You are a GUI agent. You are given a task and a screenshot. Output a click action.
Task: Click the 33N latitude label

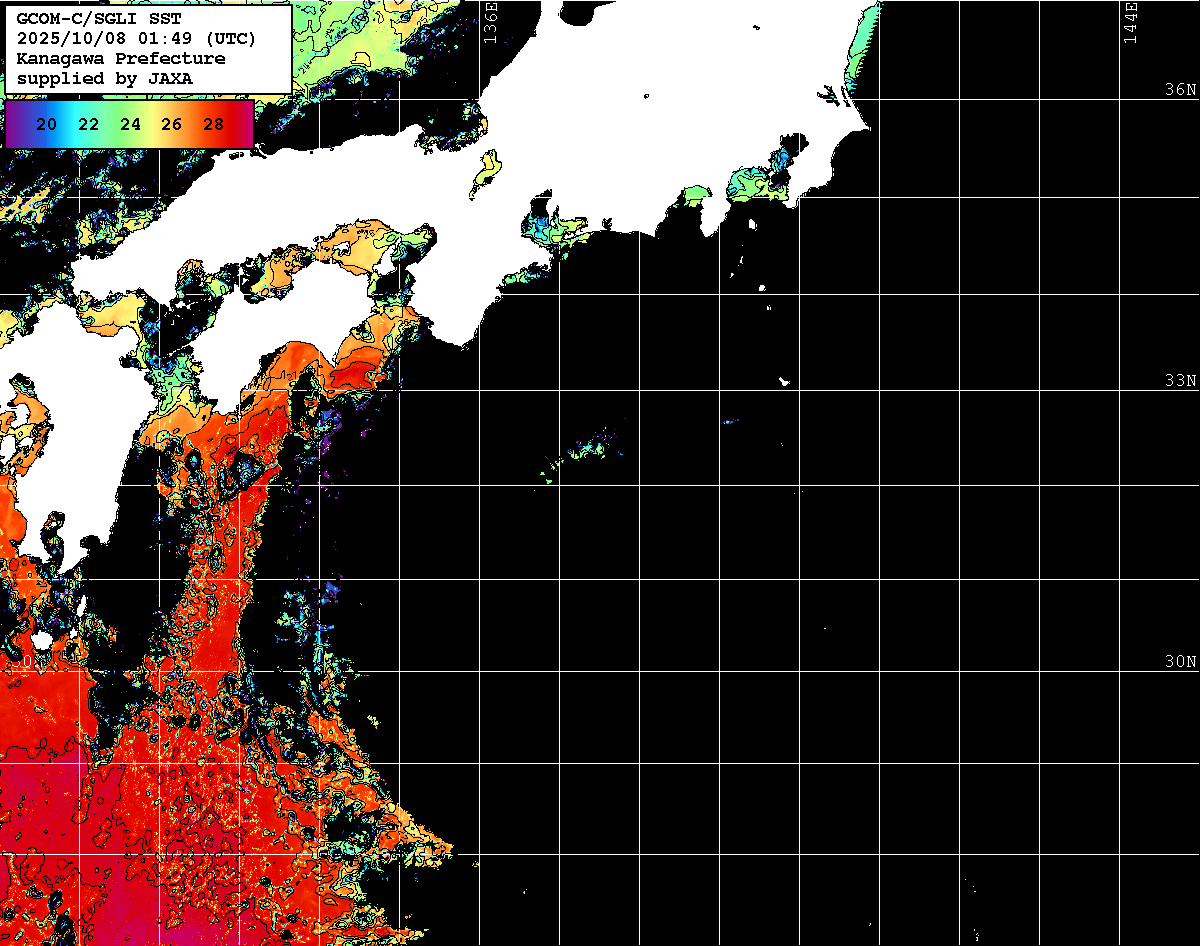[1180, 381]
